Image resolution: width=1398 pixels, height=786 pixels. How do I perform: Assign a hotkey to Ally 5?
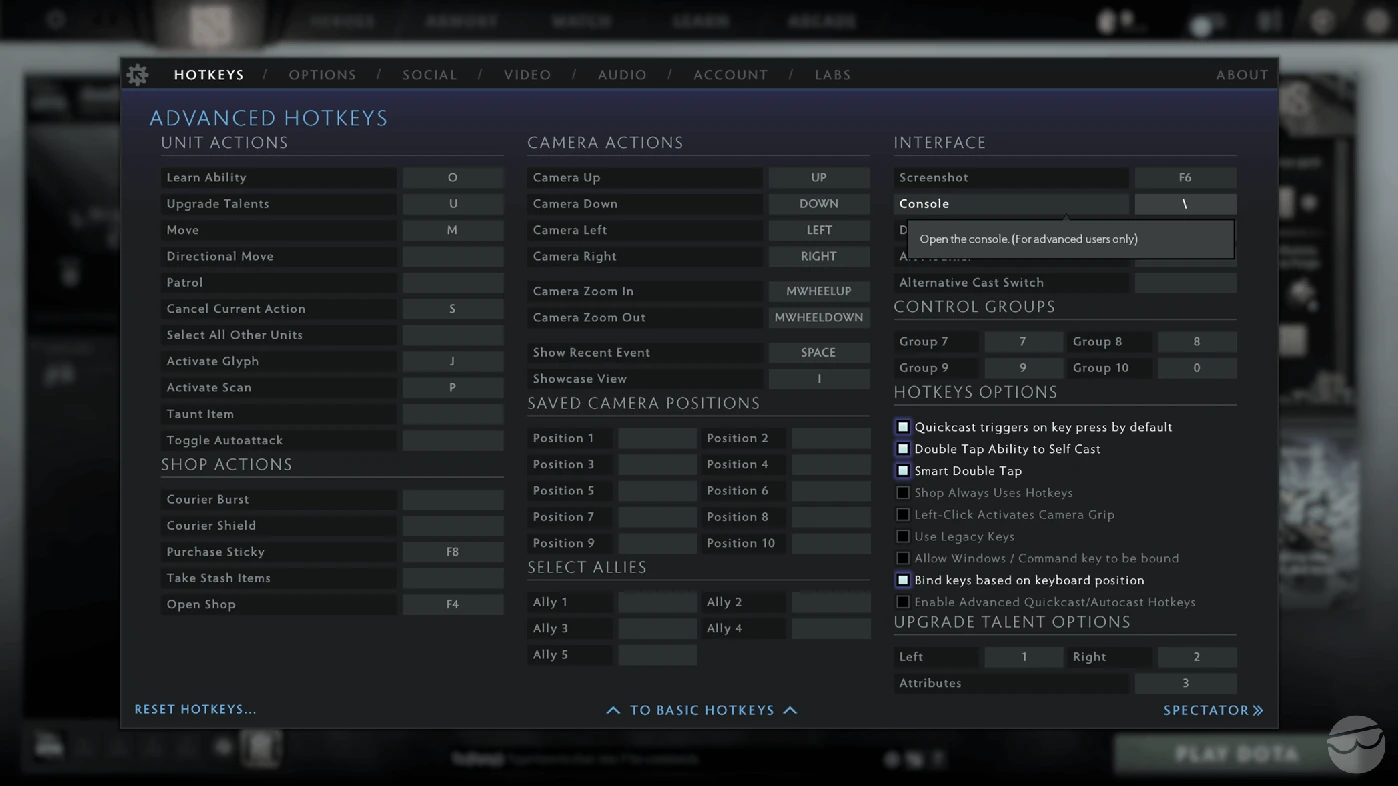(x=657, y=656)
